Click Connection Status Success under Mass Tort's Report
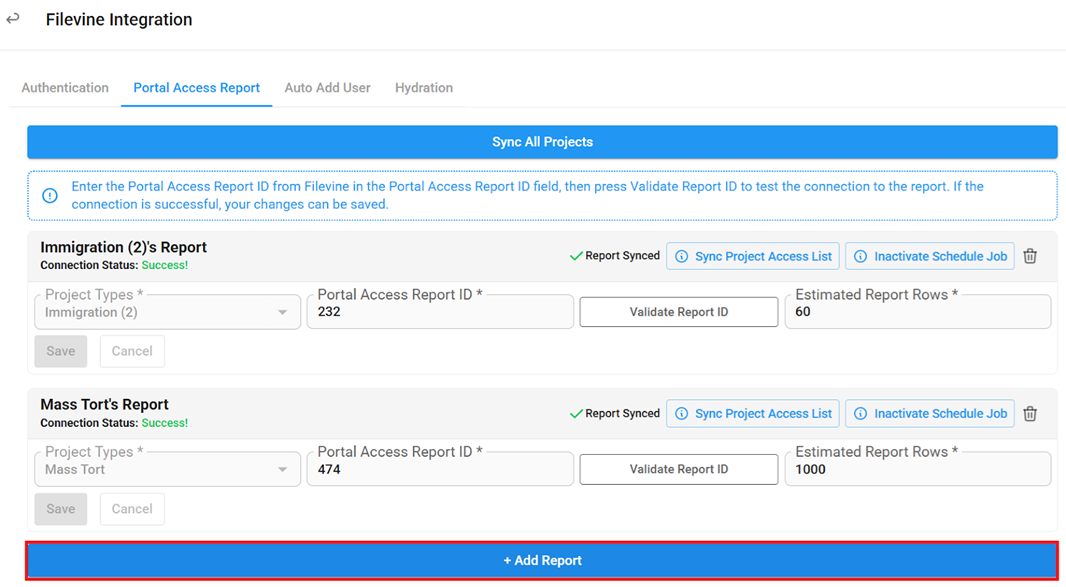1066x587 pixels. 114,423
